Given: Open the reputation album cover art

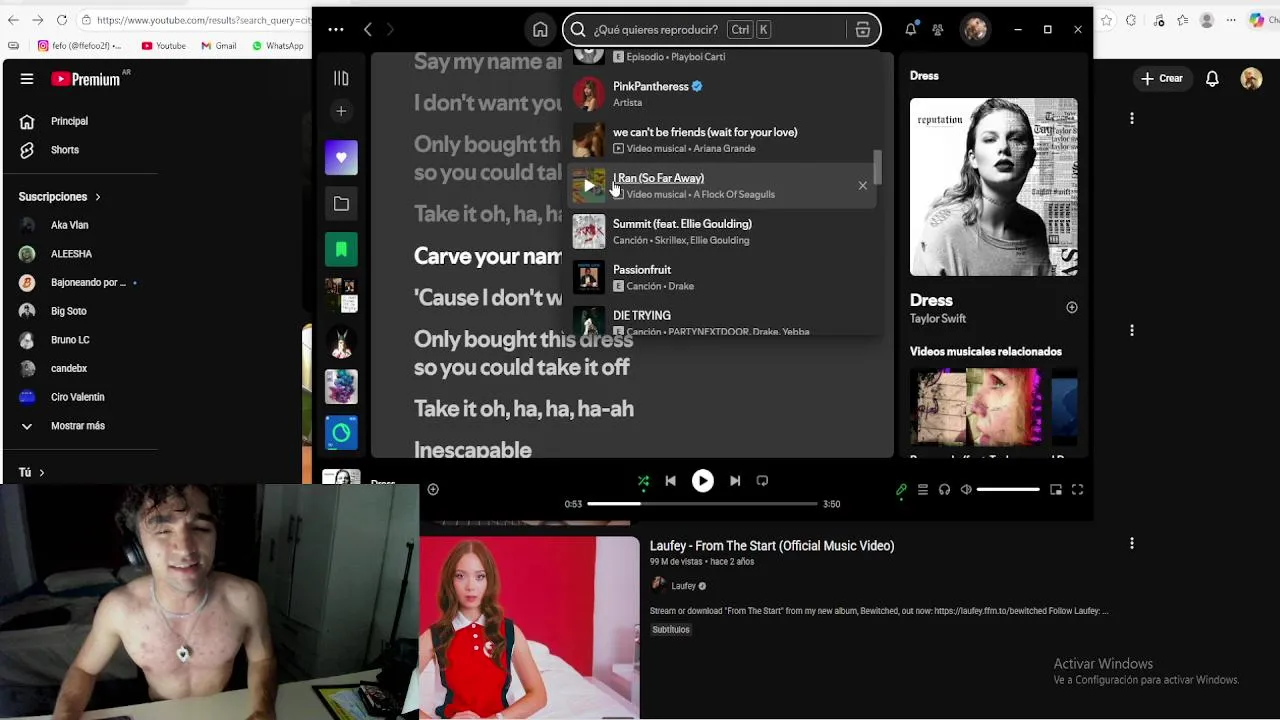Looking at the screenshot, I should [994, 187].
